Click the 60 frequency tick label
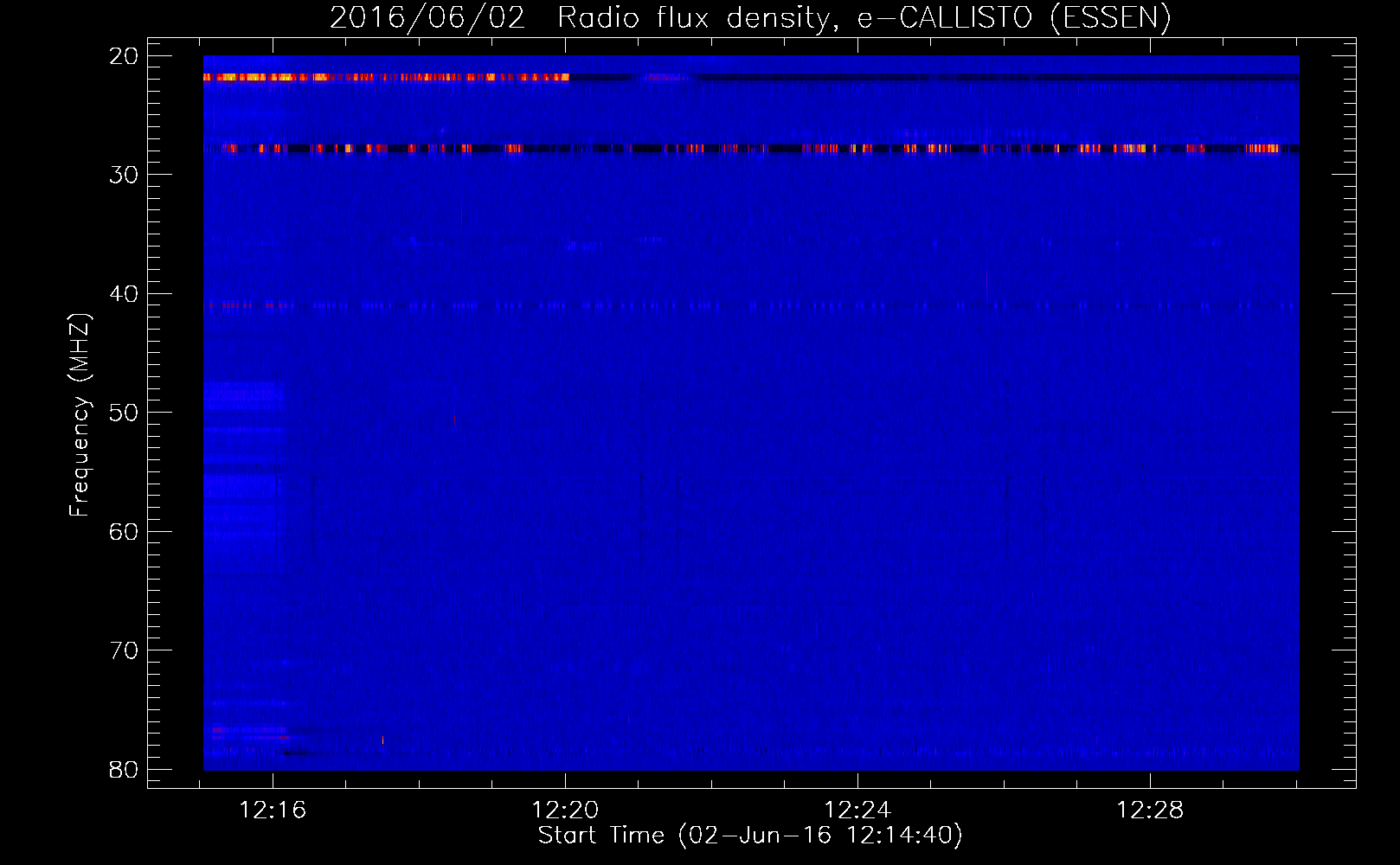 [124, 532]
